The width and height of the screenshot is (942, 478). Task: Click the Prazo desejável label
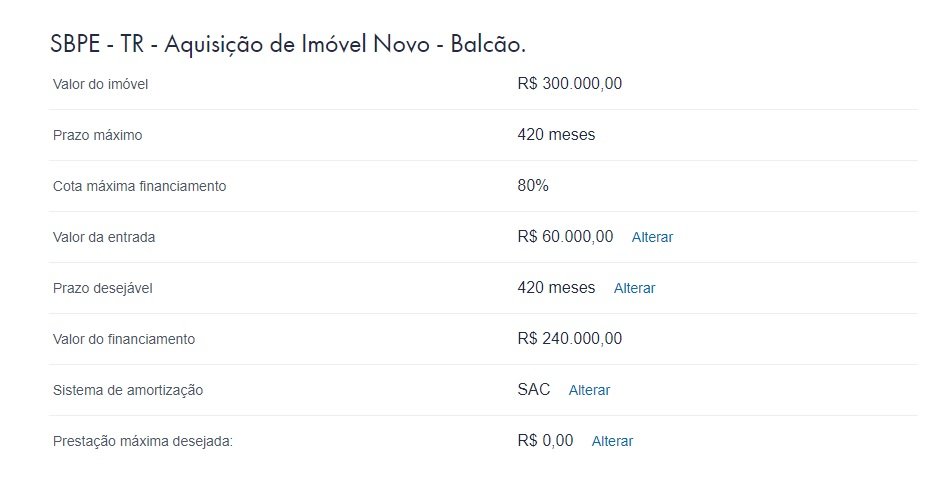[103, 288]
